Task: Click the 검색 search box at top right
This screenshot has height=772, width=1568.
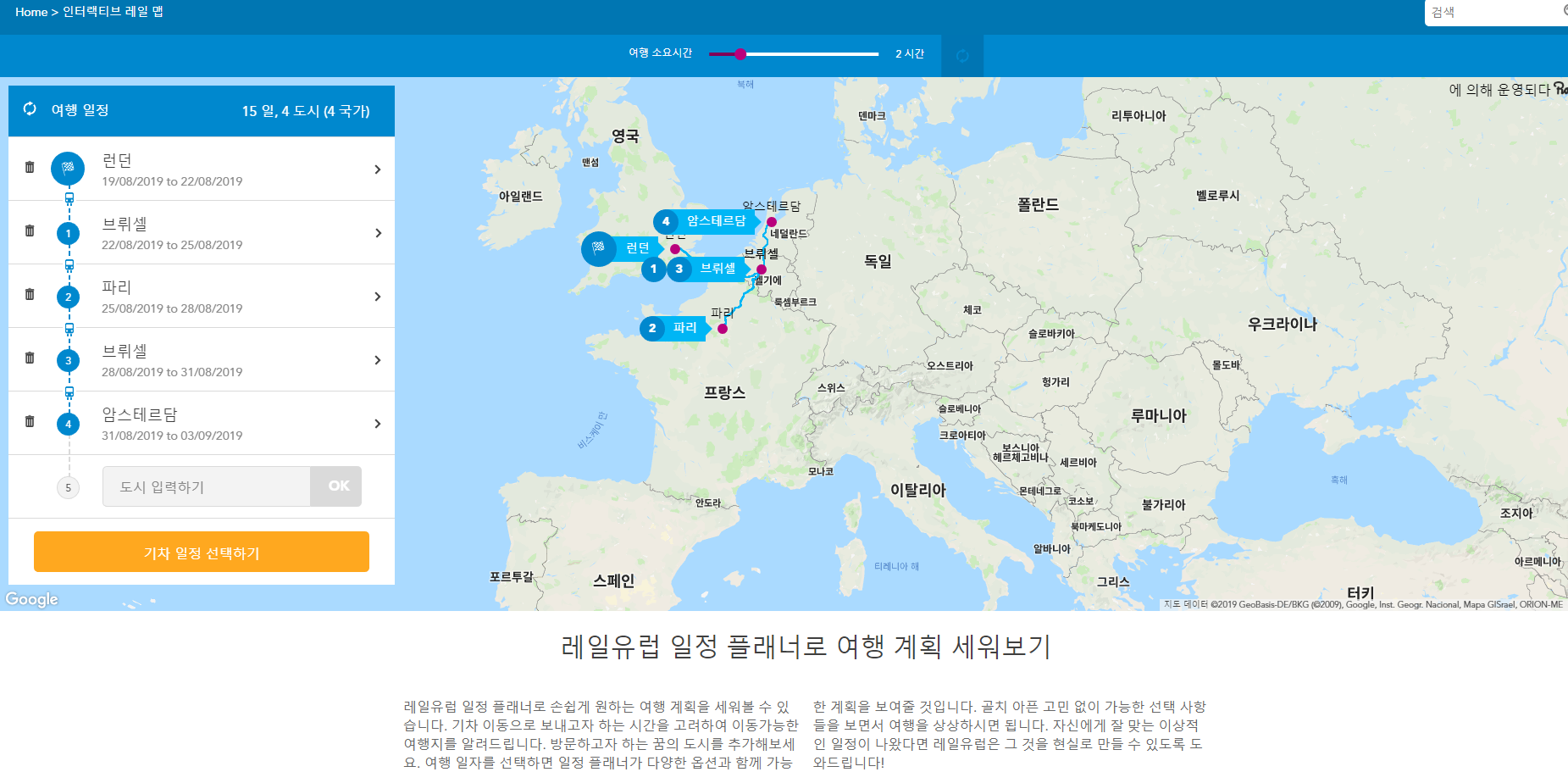Action: point(1495,13)
